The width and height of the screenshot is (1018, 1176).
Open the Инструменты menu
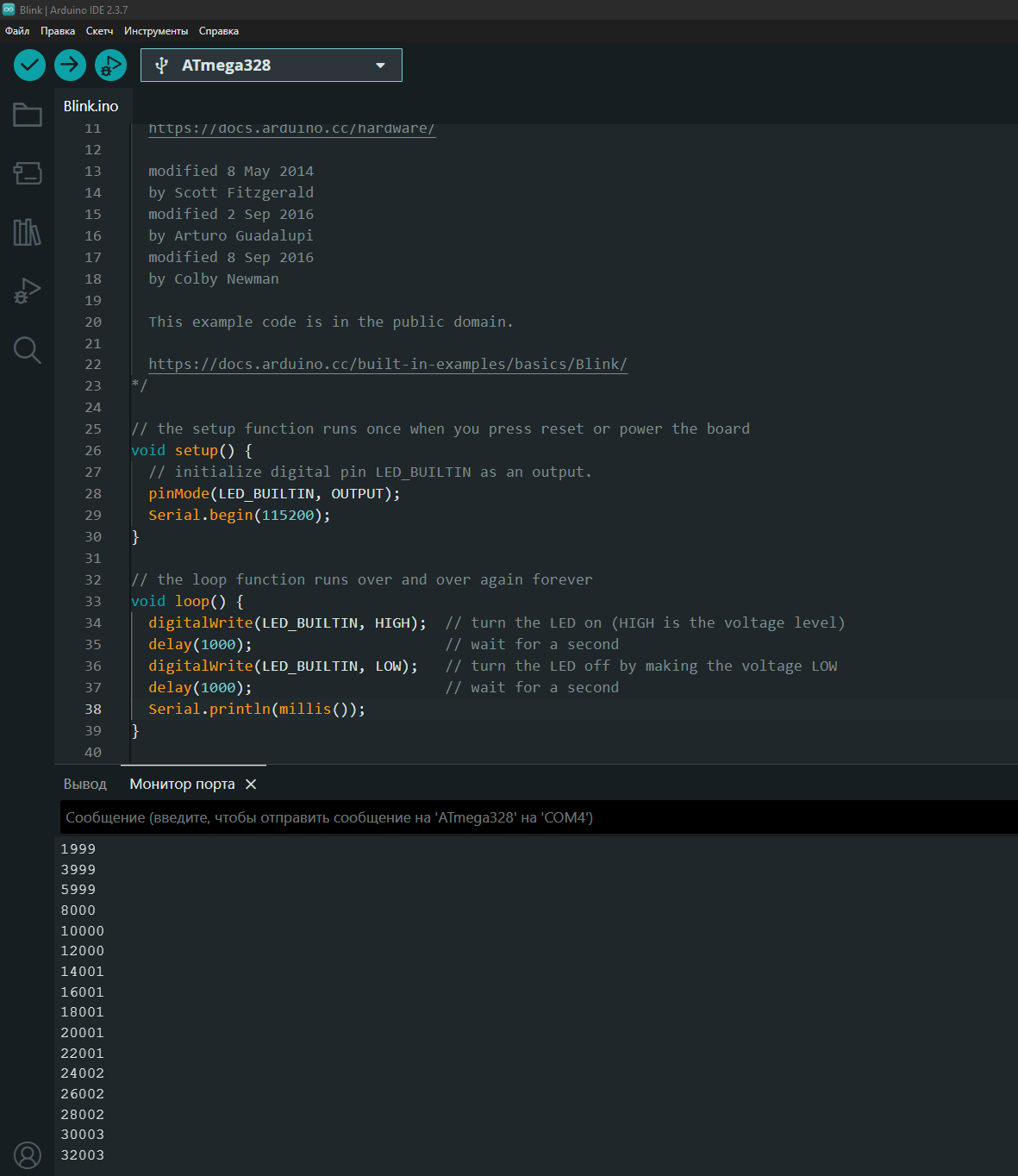[155, 31]
